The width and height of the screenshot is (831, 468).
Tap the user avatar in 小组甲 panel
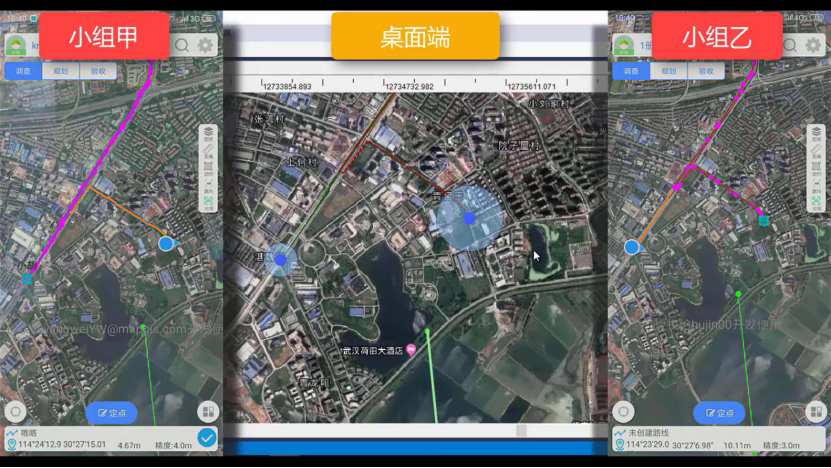tap(16, 46)
